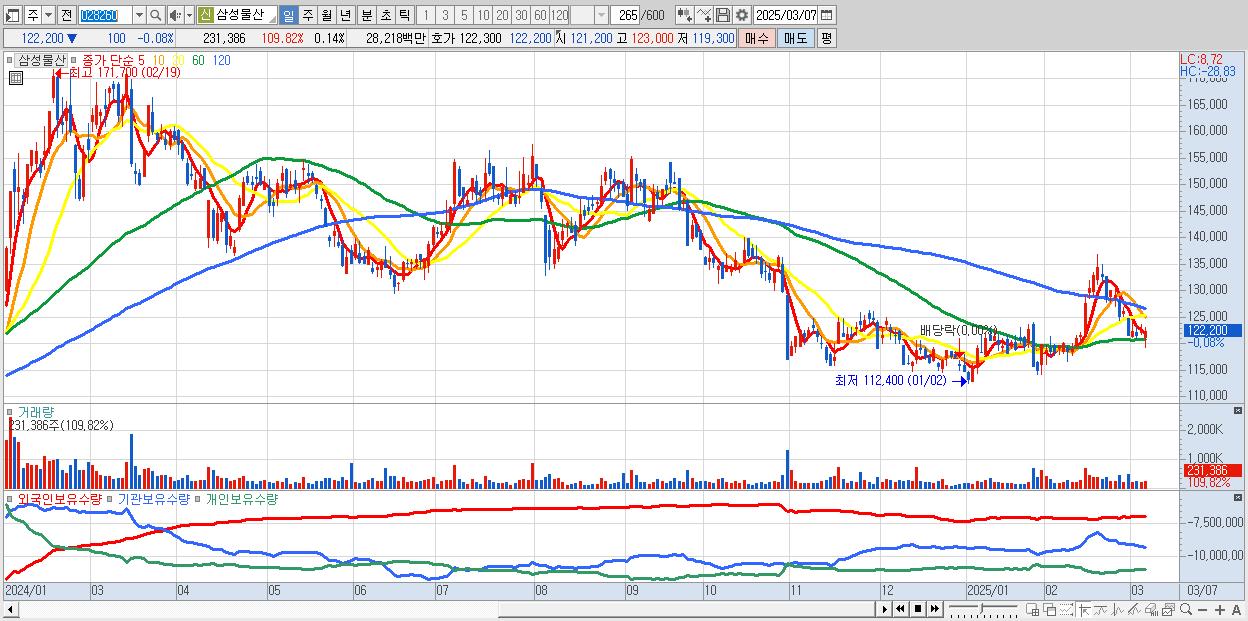Click the vertical line chart tool icon
This screenshot has height=621, width=1248.
click(x=1117, y=610)
